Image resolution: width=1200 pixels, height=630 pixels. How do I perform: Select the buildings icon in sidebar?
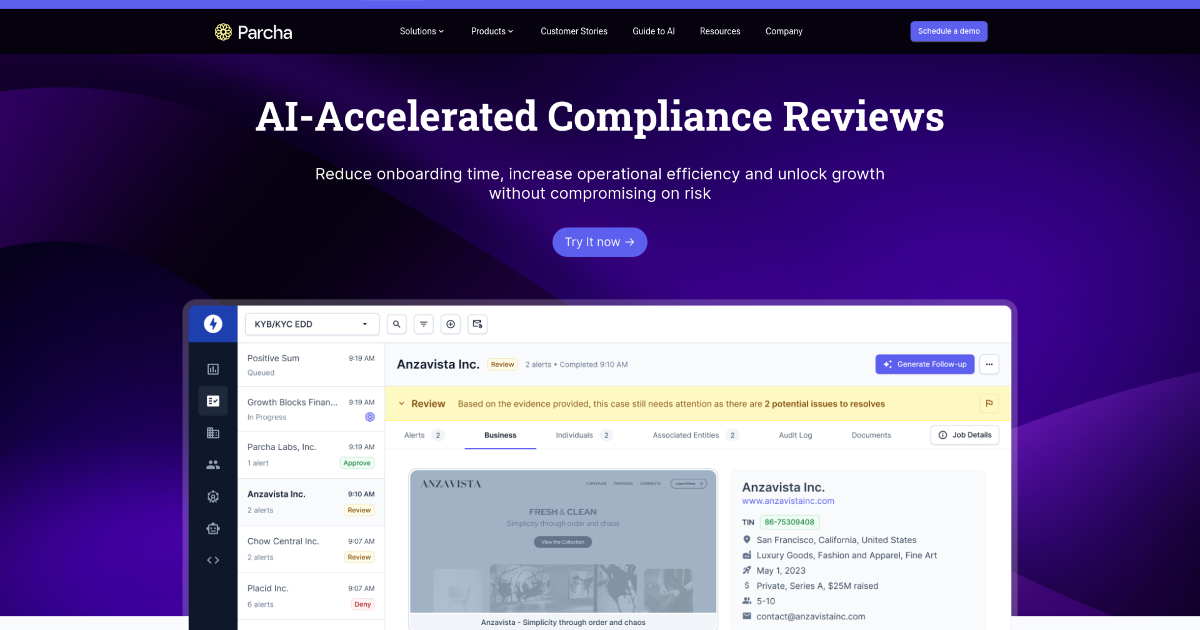(x=213, y=433)
